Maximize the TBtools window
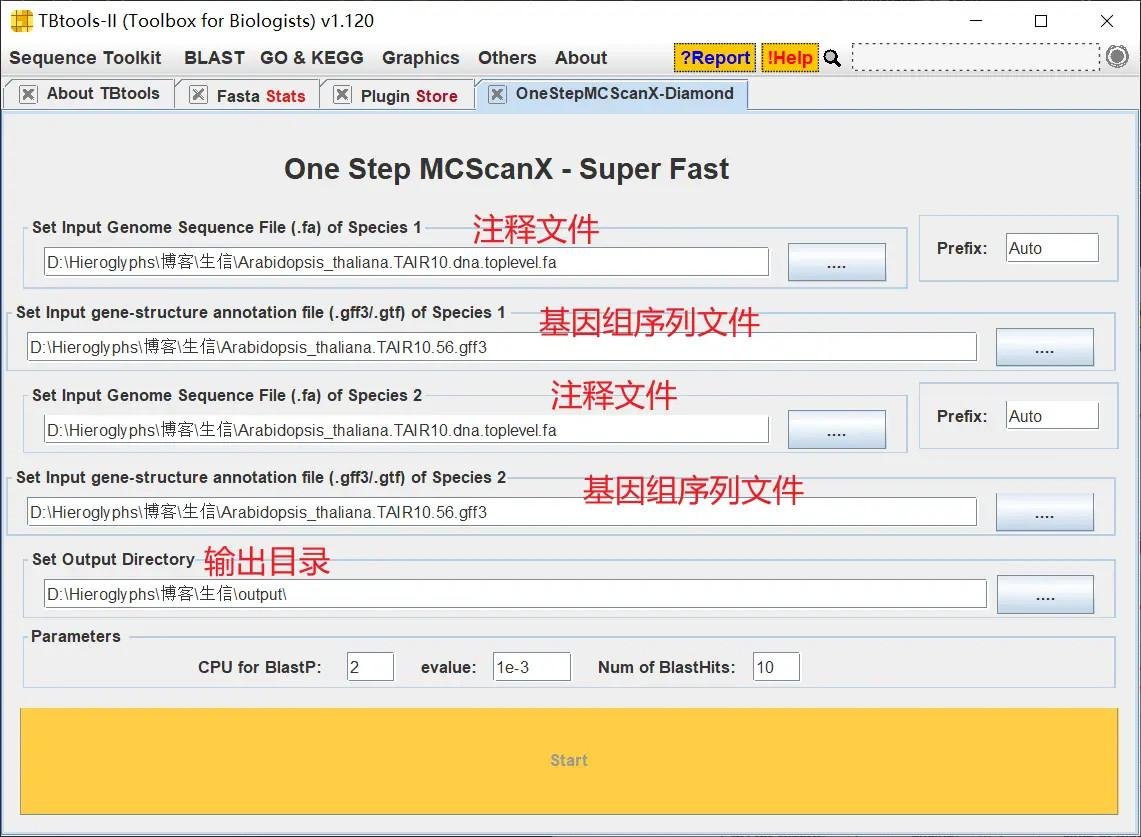The height and width of the screenshot is (837, 1141). pos(1041,21)
